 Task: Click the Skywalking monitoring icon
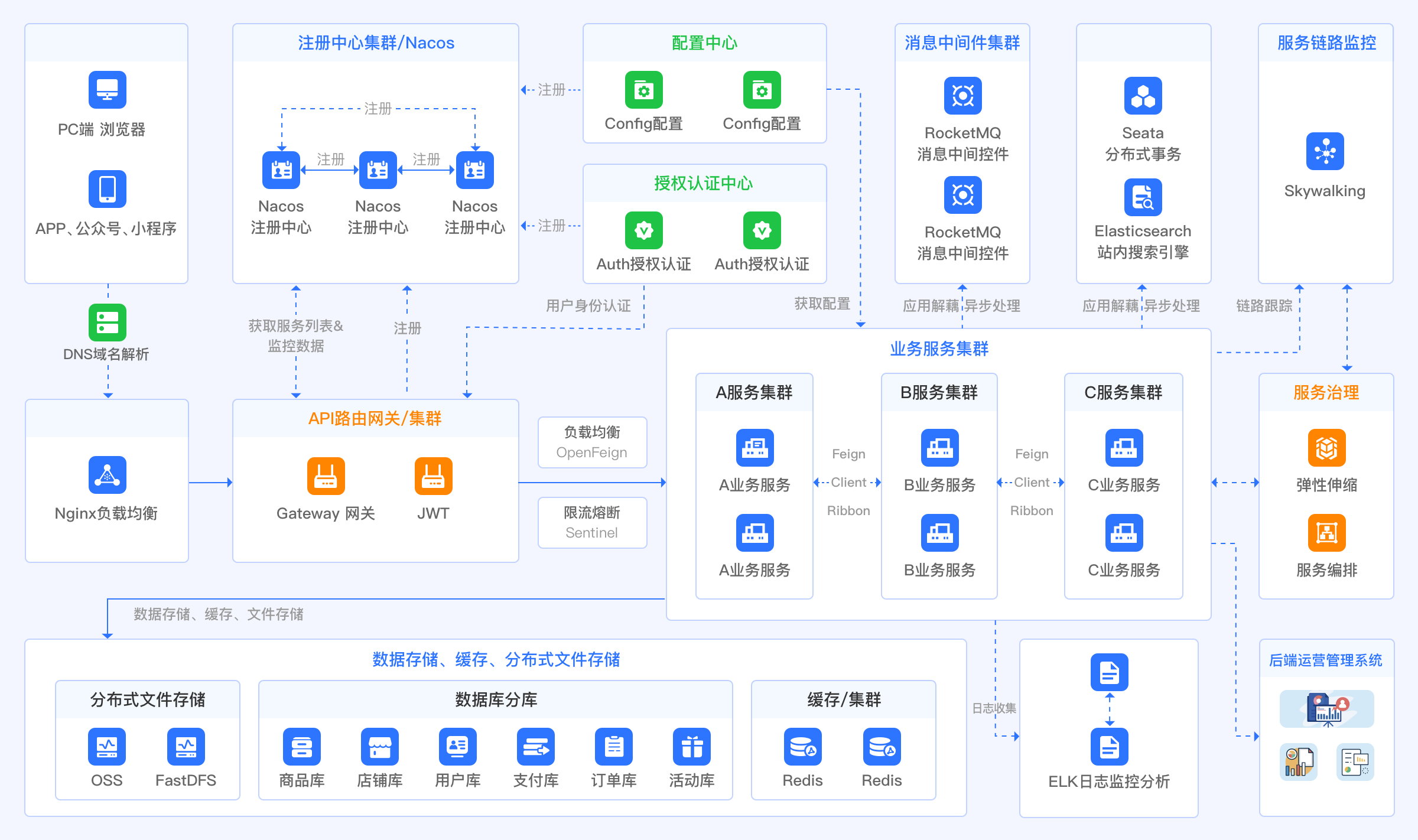1325,151
